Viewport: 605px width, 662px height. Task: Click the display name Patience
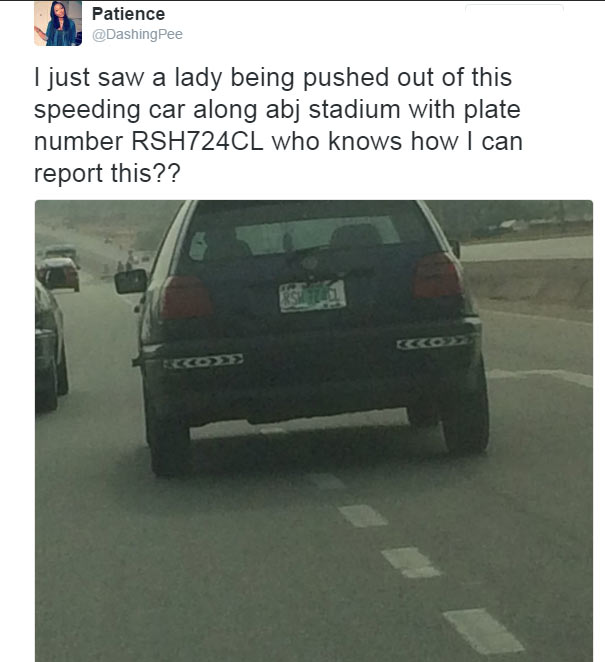pyautogui.click(x=128, y=14)
